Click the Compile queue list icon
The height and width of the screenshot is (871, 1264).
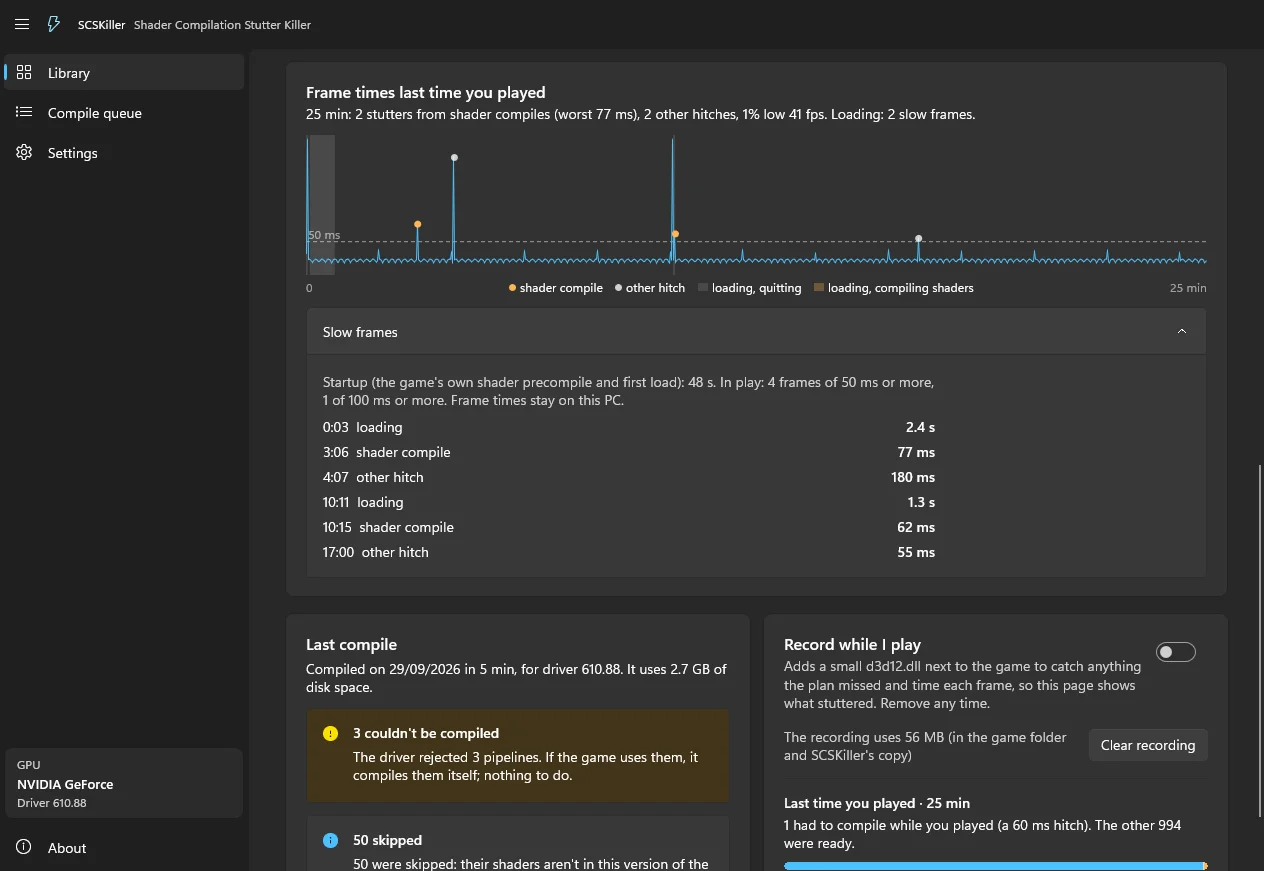tap(24, 112)
